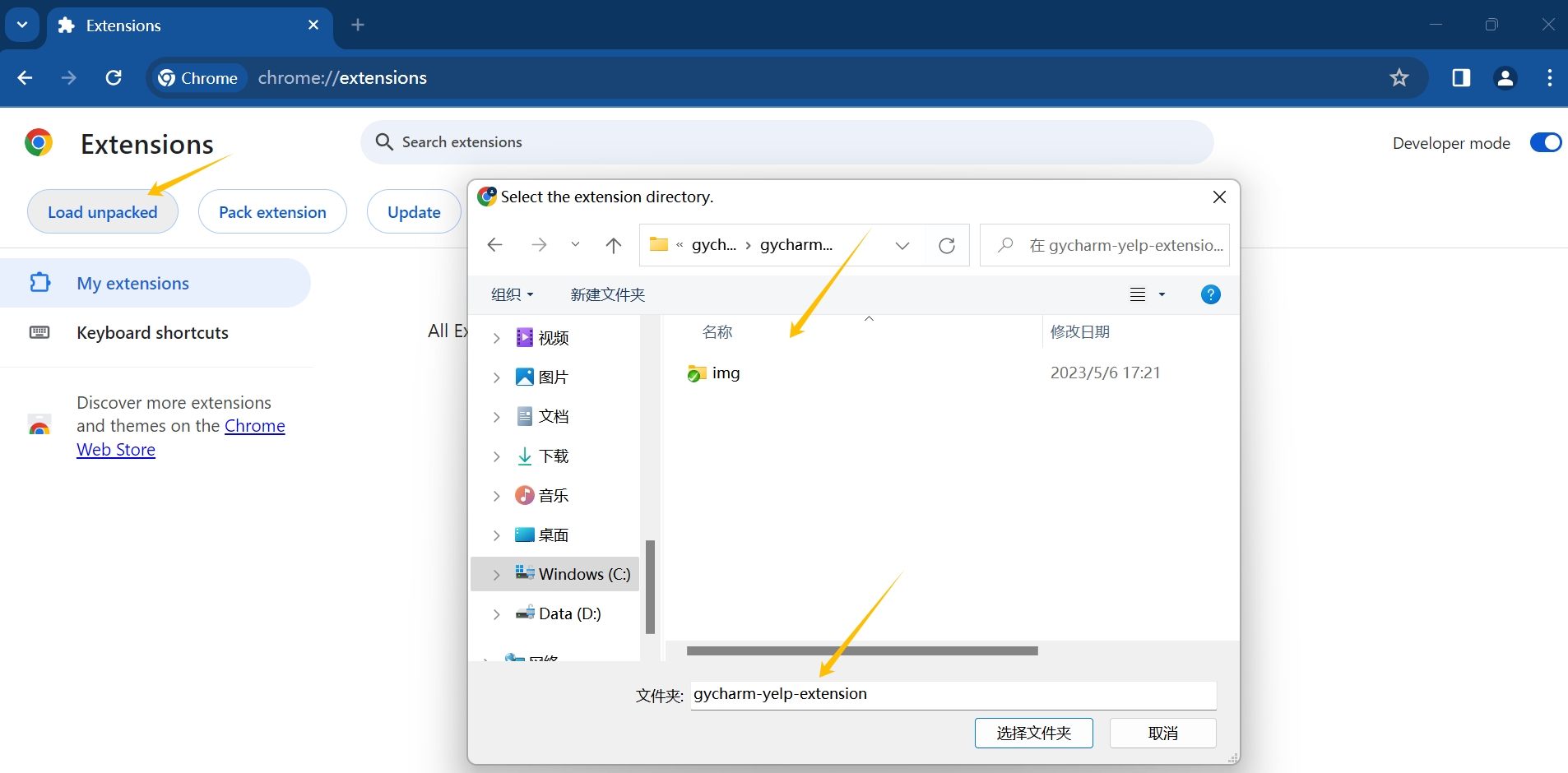Go forward in the file dialog
Image resolution: width=1568 pixels, height=773 pixels.
coord(539,245)
